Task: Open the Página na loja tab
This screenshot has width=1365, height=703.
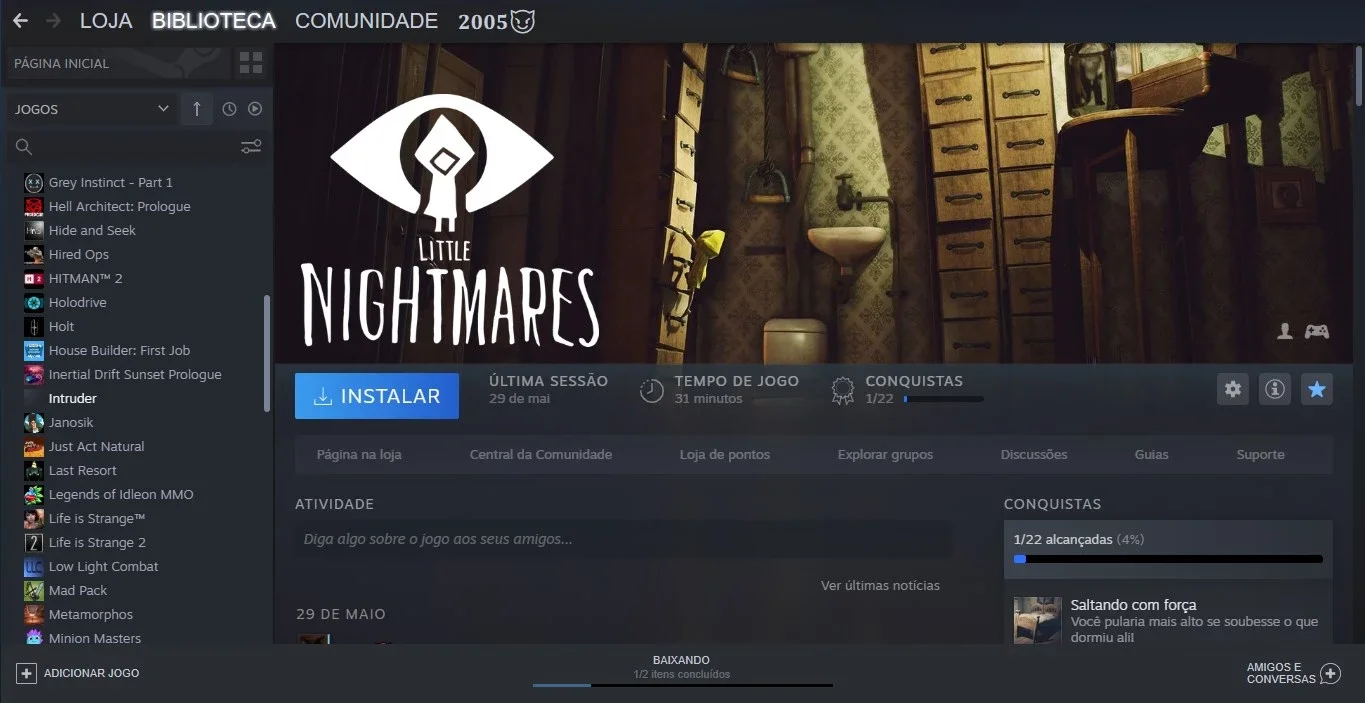Action: [359, 454]
